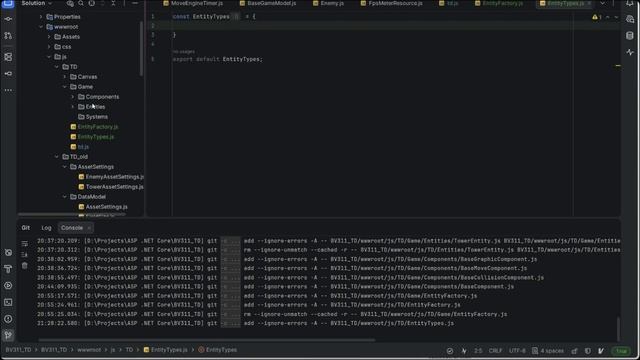Screen dimensions: 640x360
Task: Switch to FpsMeterResource.js tab
Action: pyautogui.click(x=392, y=3)
